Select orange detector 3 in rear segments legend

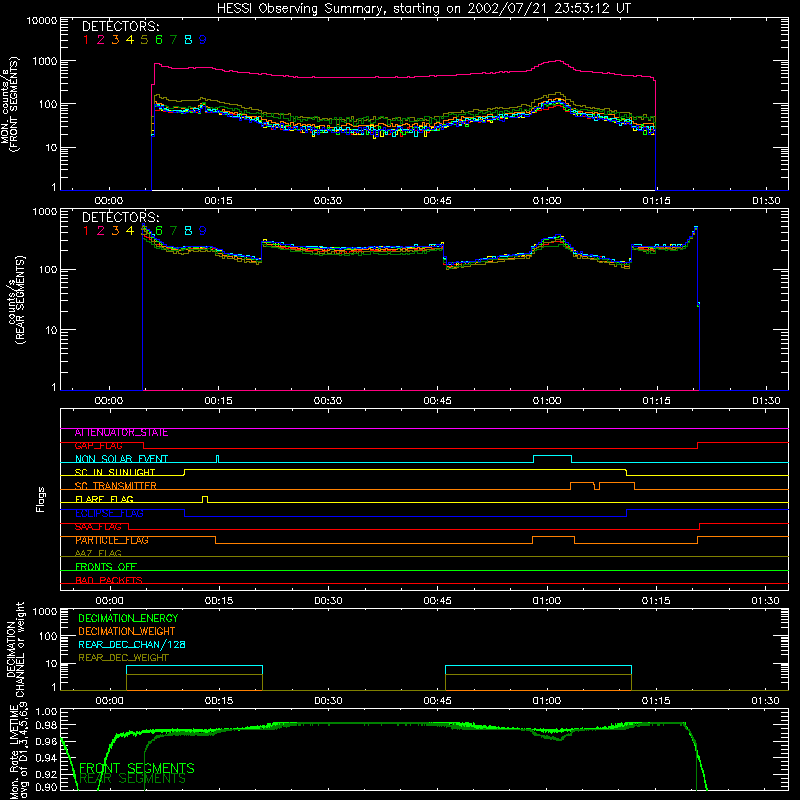tap(115, 231)
